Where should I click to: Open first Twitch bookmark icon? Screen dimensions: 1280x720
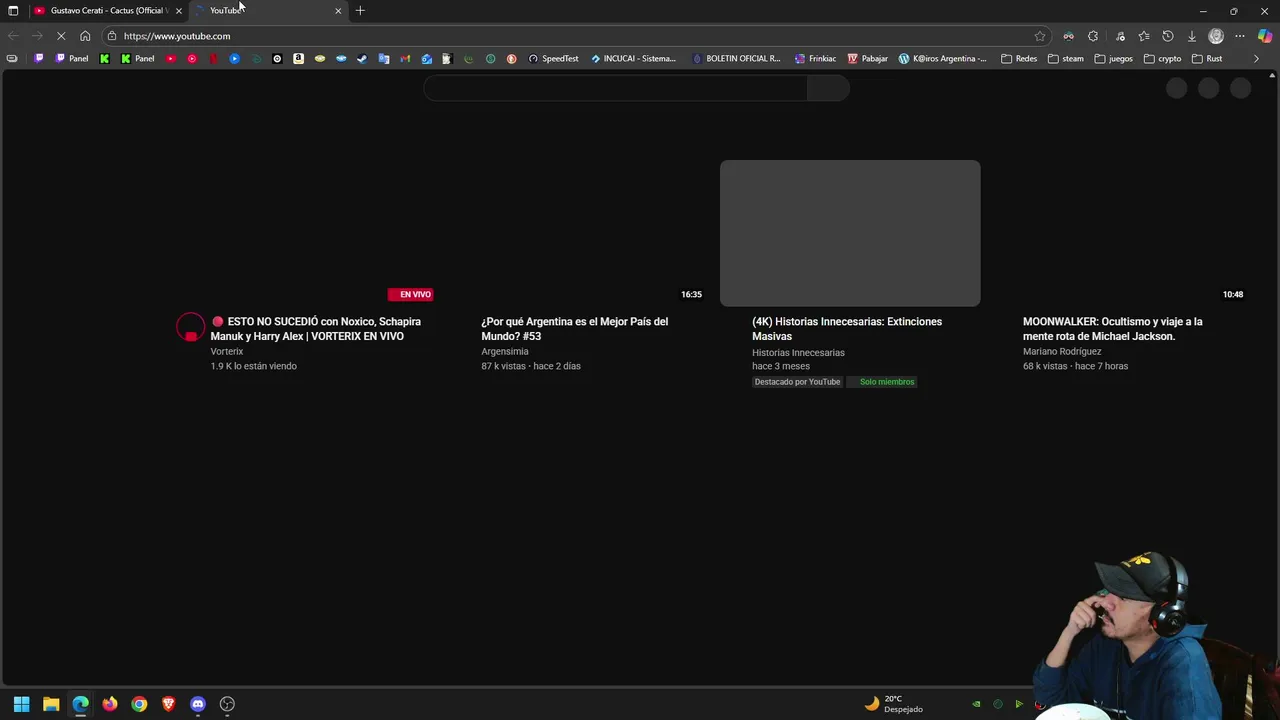[39, 58]
